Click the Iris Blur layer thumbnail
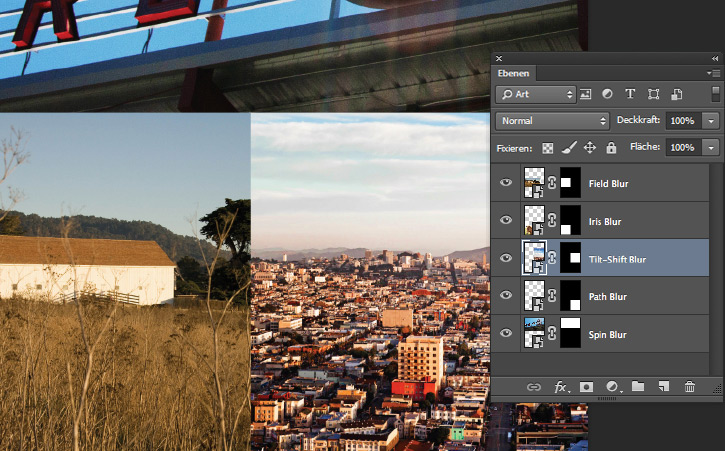 click(534, 220)
